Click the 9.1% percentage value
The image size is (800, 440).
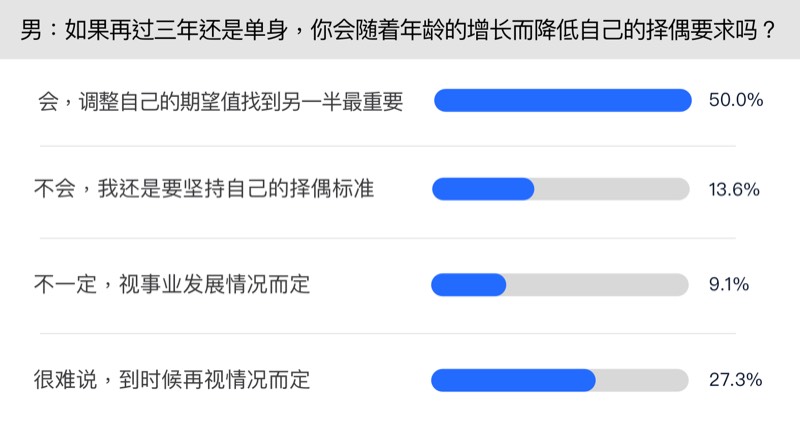tap(729, 284)
